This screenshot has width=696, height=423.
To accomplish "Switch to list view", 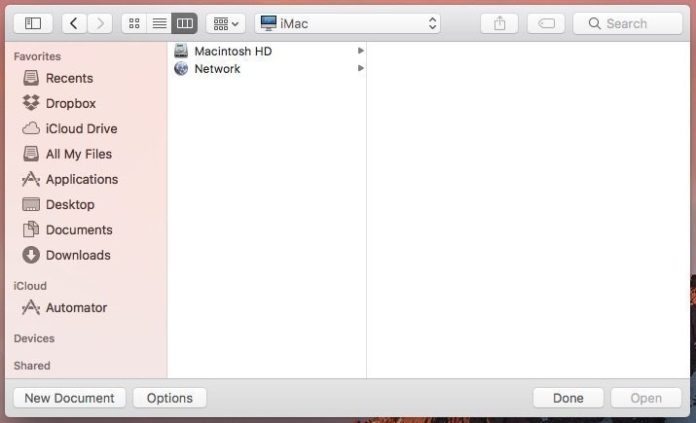I will click(x=159, y=24).
